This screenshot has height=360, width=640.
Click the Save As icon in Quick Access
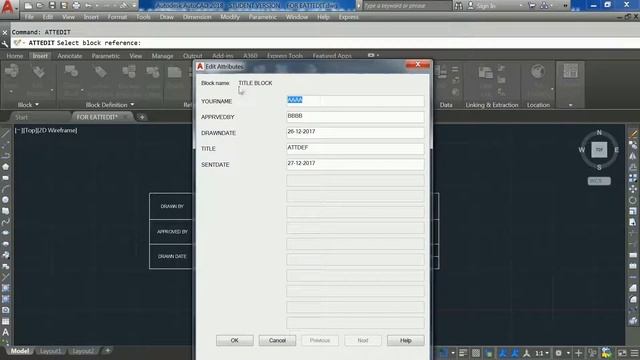(64, 5)
